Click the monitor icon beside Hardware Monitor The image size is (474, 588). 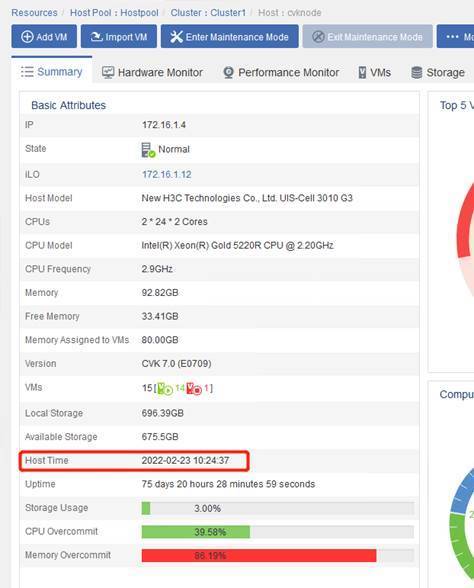pyautogui.click(x=108, y=72)
